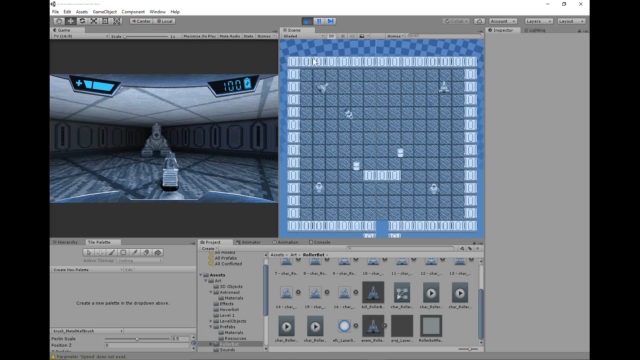Select the Rect transform tool
640x360 pixels.
(x=105, y=21)
